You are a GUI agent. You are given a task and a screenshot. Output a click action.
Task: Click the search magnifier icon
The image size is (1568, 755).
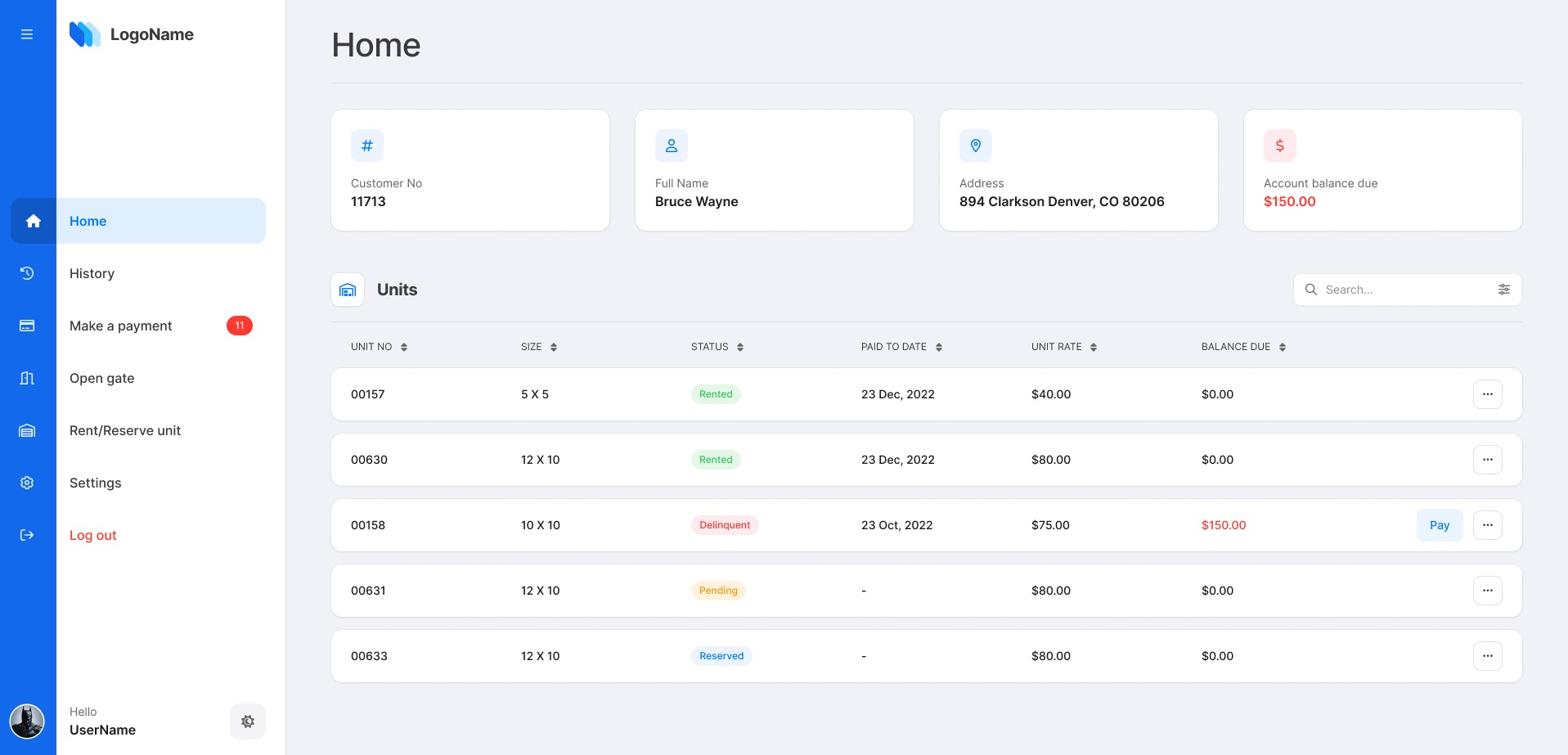(1311, 290)
